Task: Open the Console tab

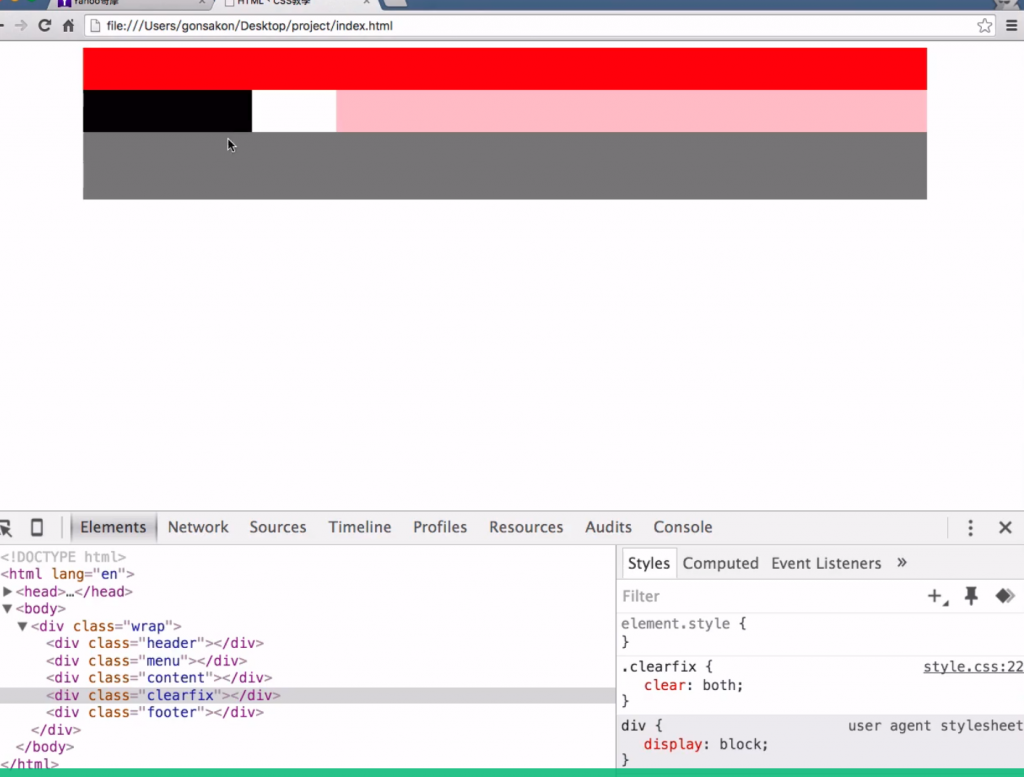Action: click(682, 527)
